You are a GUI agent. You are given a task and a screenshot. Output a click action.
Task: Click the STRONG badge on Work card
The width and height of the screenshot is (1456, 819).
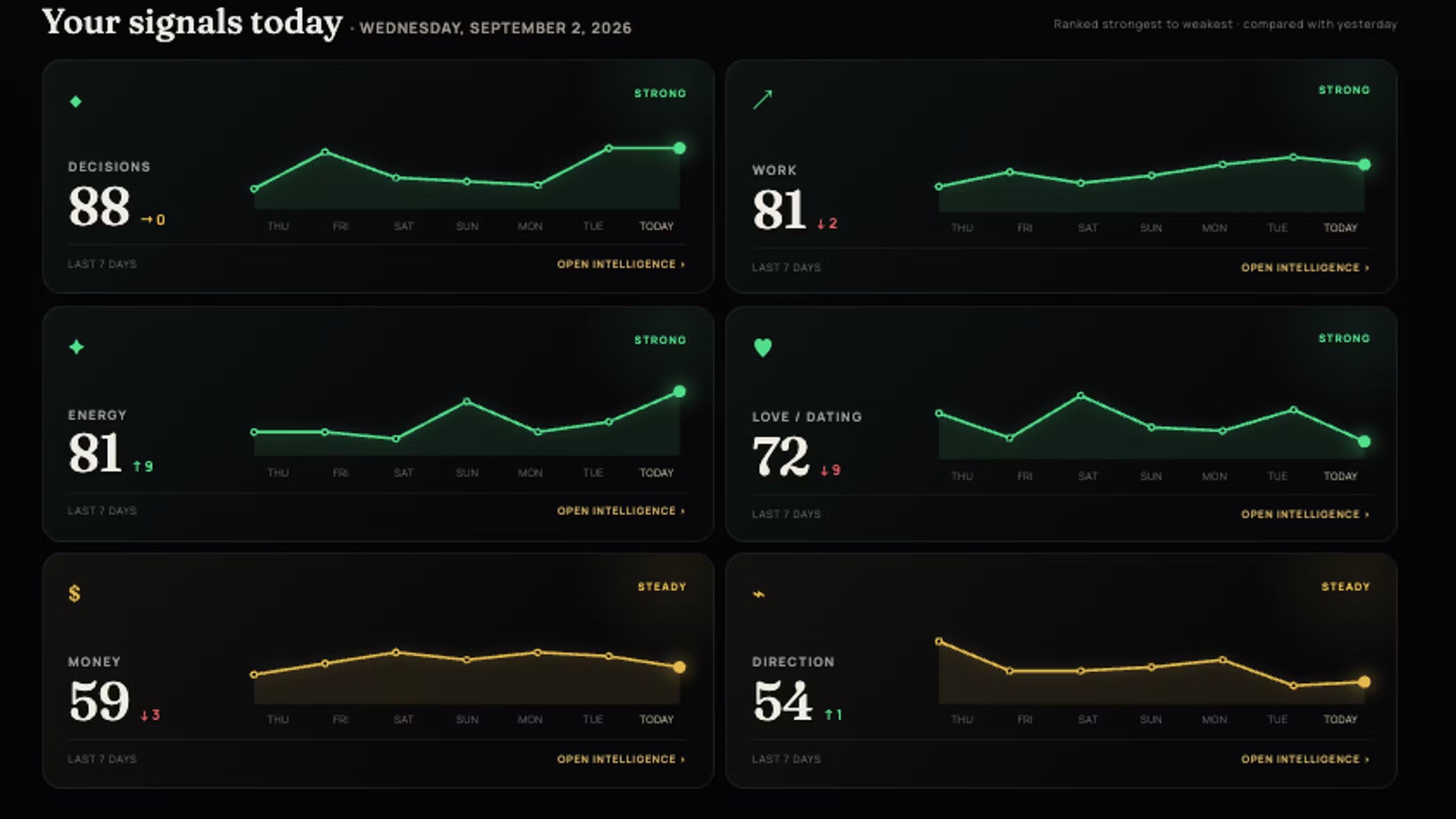1345,90
